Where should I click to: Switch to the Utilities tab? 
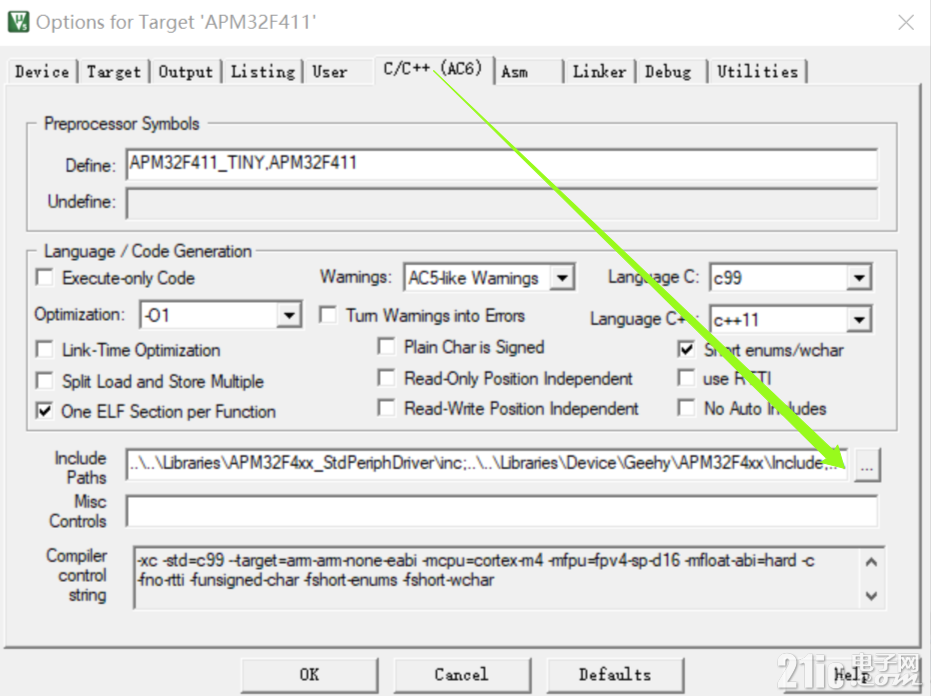click(758, 72)
